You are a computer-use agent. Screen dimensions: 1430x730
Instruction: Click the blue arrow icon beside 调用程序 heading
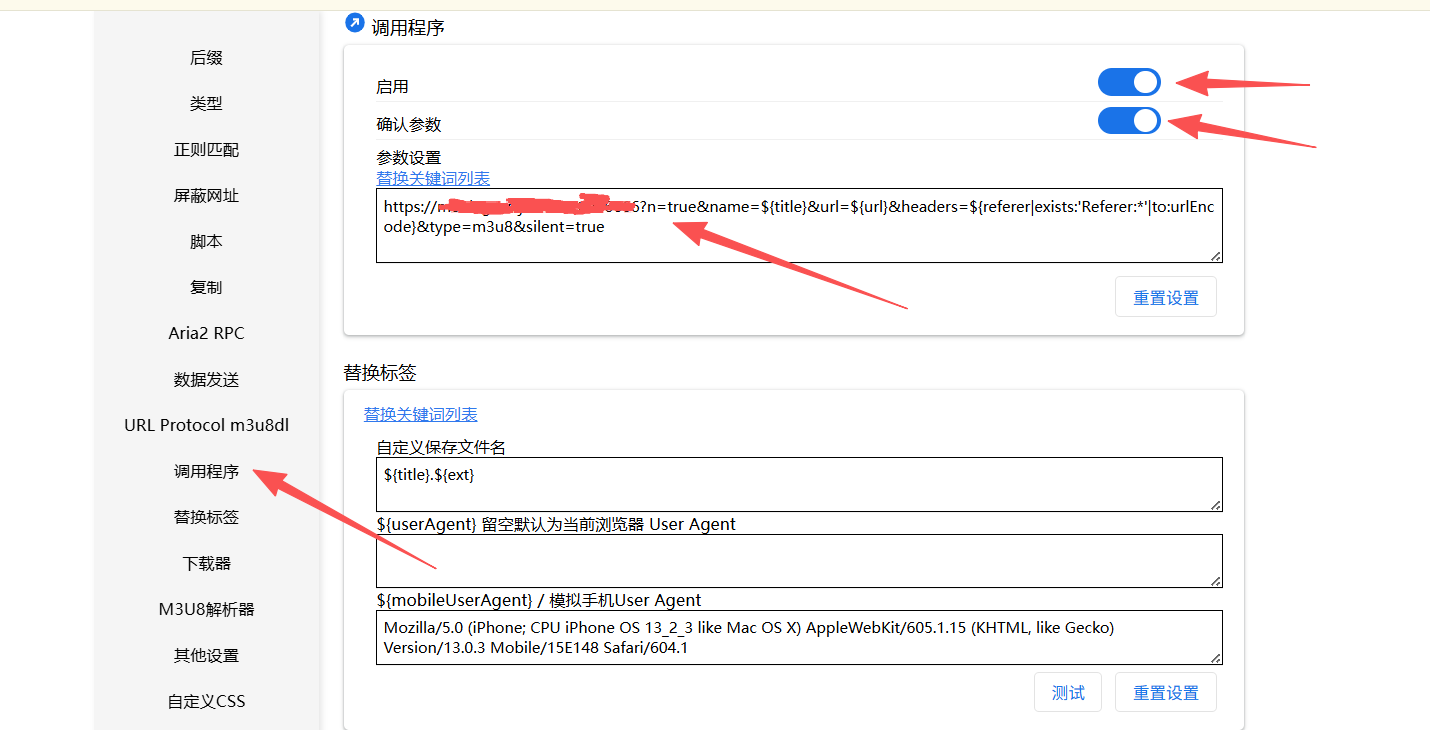pos(354,23)
